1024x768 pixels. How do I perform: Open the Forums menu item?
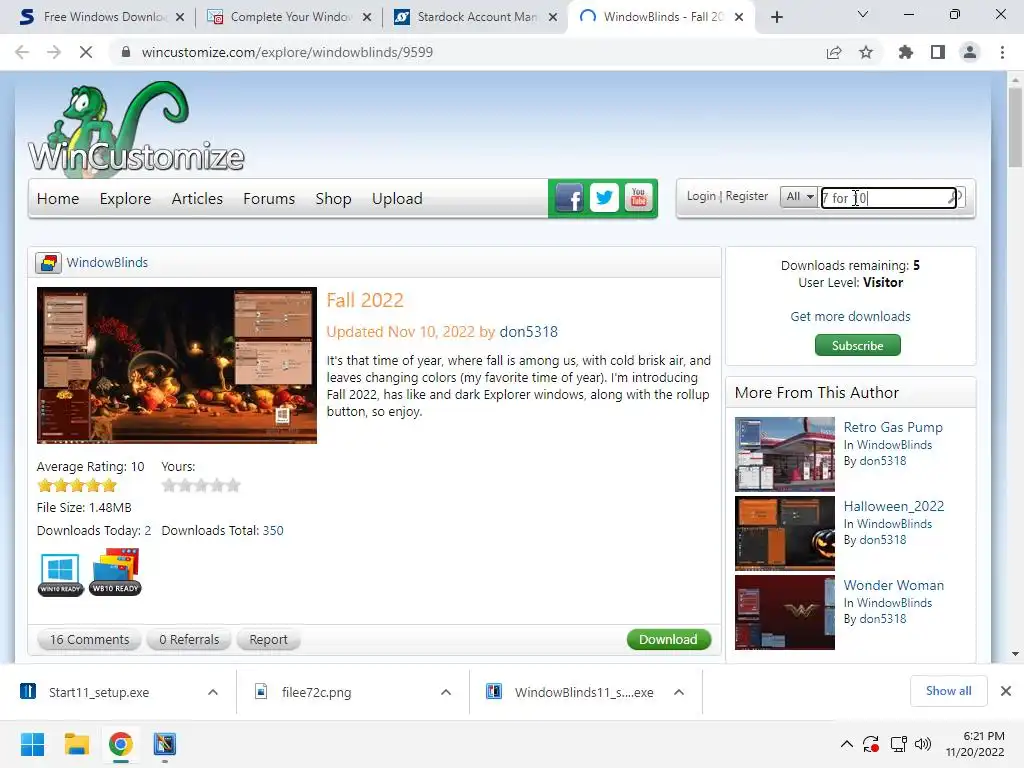pos(269,199)
